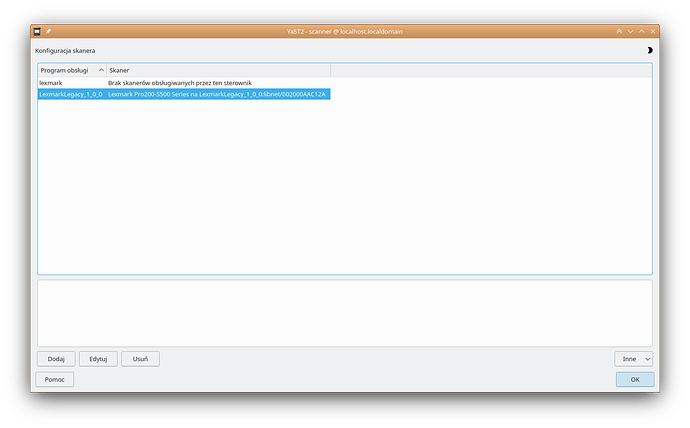Screen dimensions: 690x428
Task: Click the pin window icon in title bar
Action: [47, 32]
